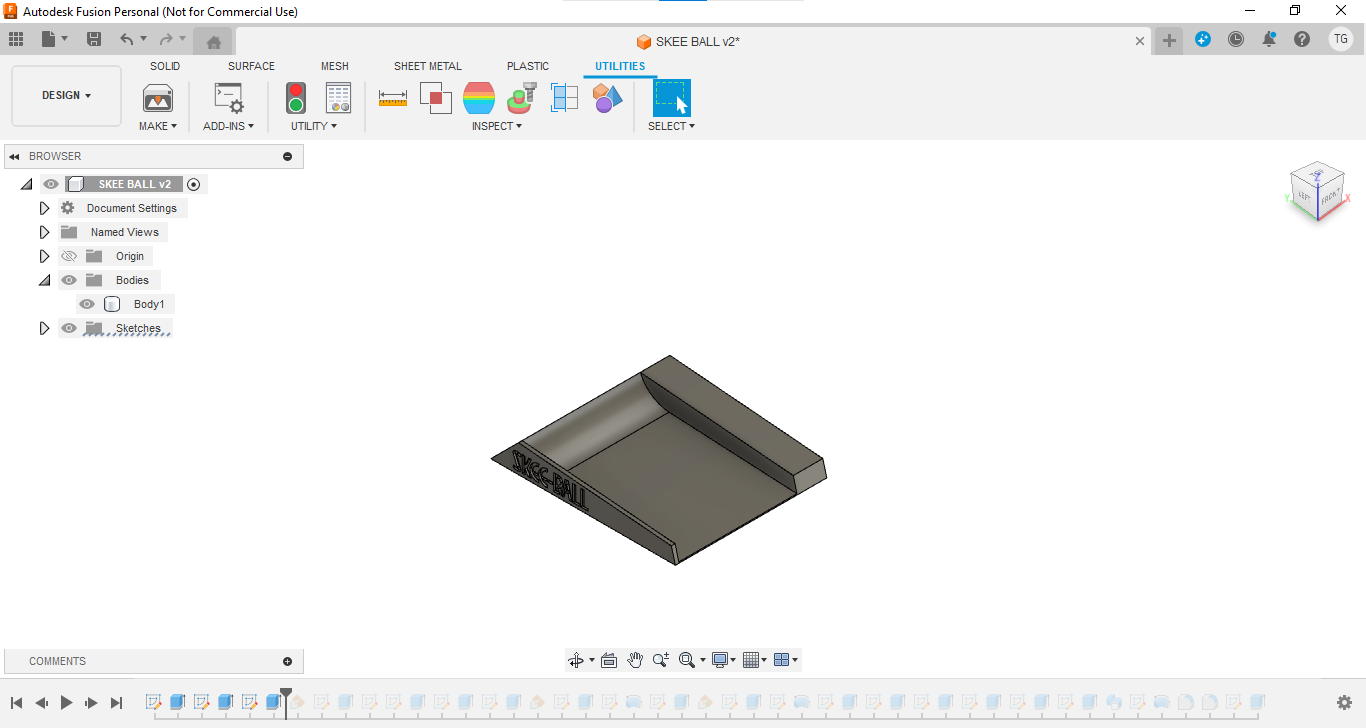Select the Section Analysis tool
This screenshot has height=728, width=1366.
[x=565, y=98]
